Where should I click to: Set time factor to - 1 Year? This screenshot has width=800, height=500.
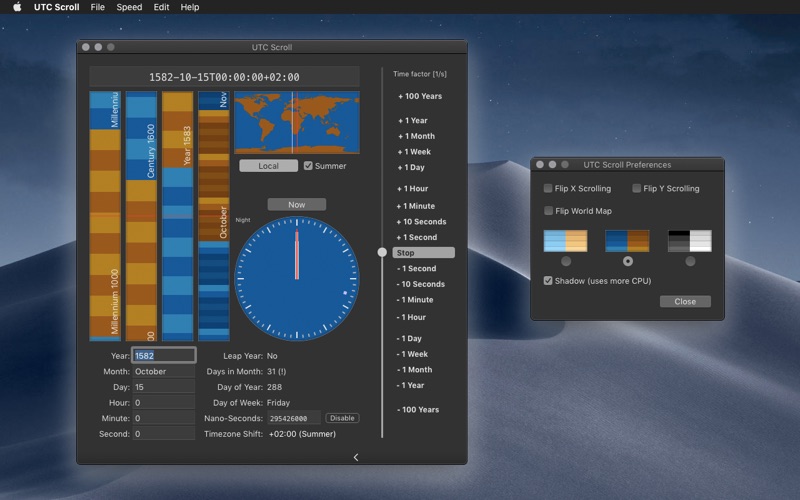pos(411,385)
